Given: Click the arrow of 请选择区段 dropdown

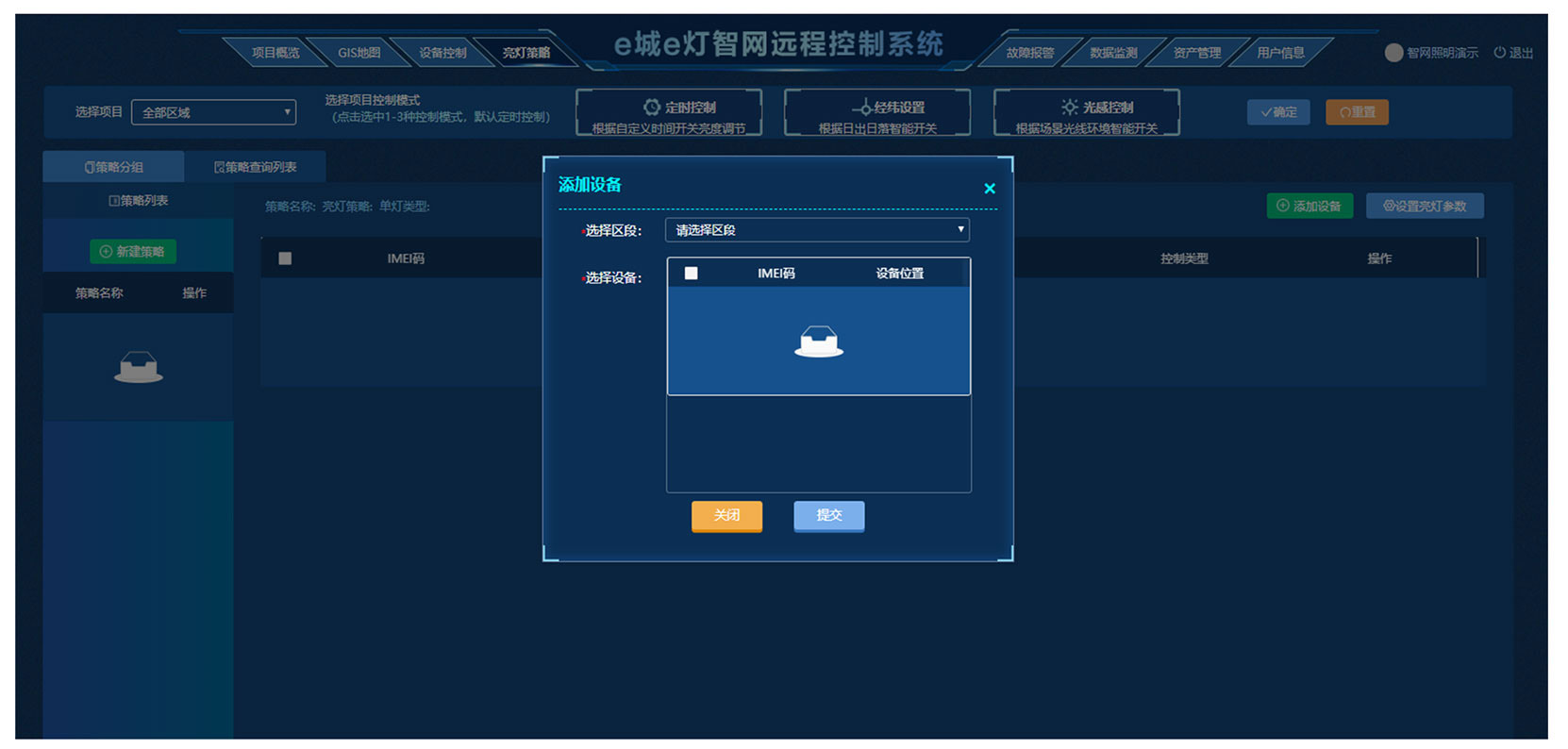Looking at the screenshot, I should pos(960,229).
